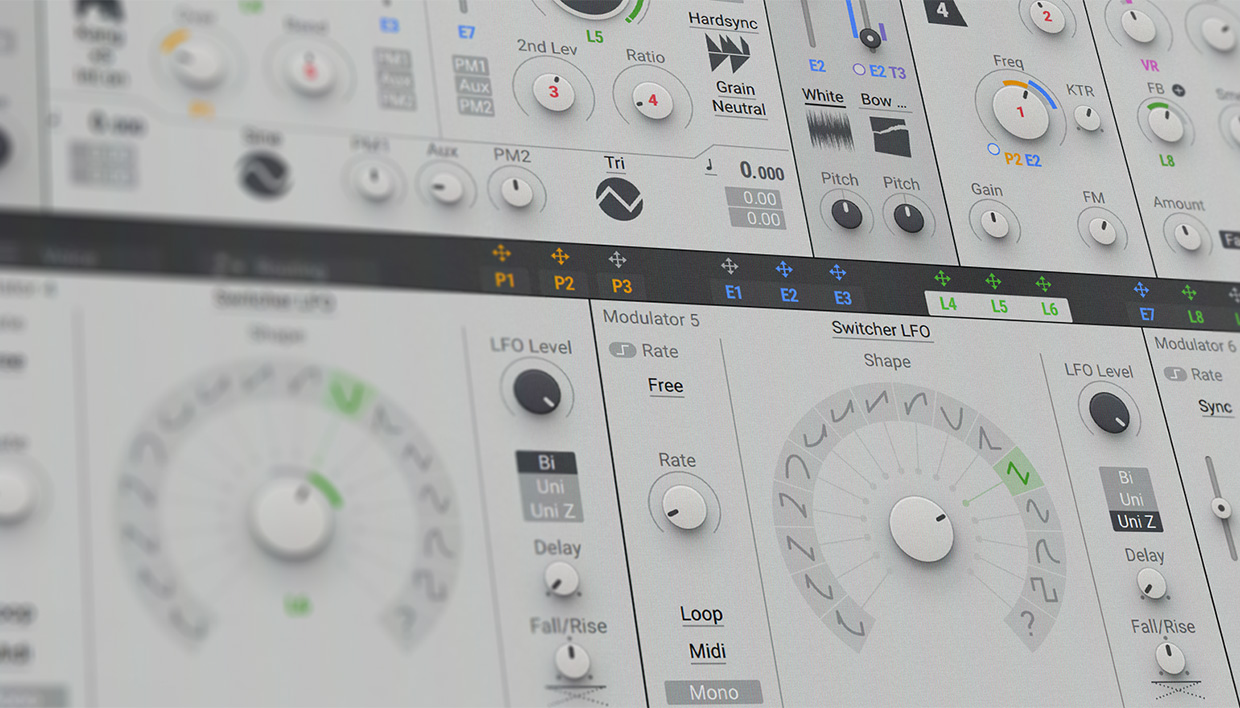This screenshot has width=1240, height=708.
Task: Open the Loop mode selector
Action: coord(702,614)
